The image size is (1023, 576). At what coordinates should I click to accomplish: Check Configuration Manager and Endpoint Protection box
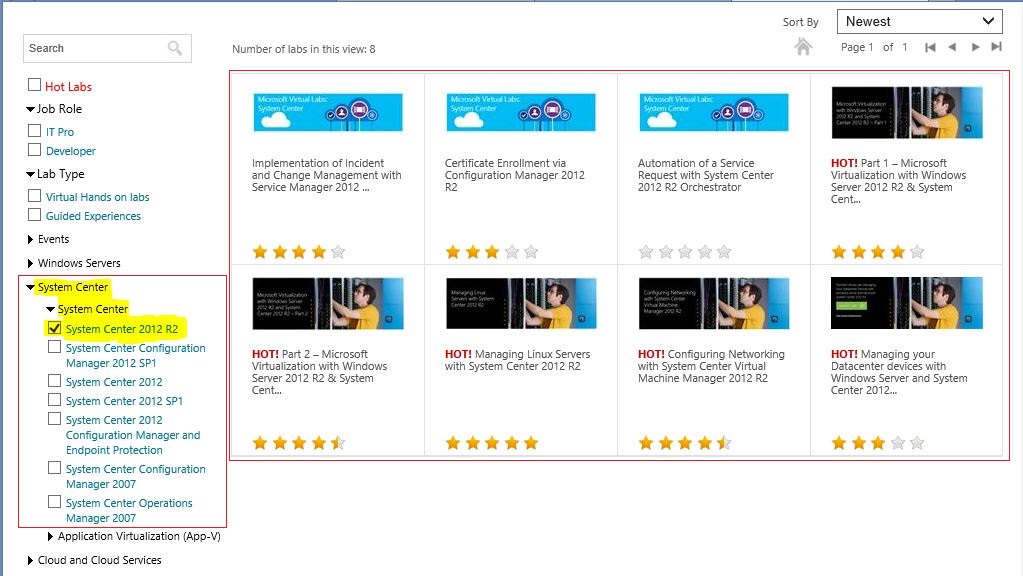tap(55, 419)
